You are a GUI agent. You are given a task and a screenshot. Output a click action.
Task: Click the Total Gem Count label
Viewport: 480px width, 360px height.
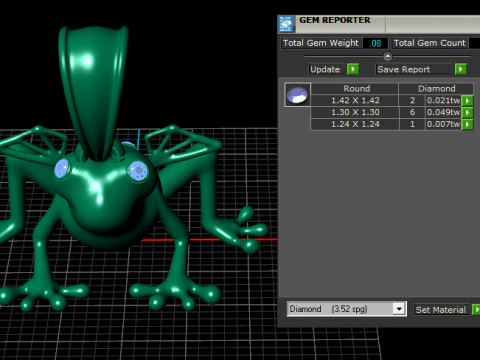click(x=429, y=43)
